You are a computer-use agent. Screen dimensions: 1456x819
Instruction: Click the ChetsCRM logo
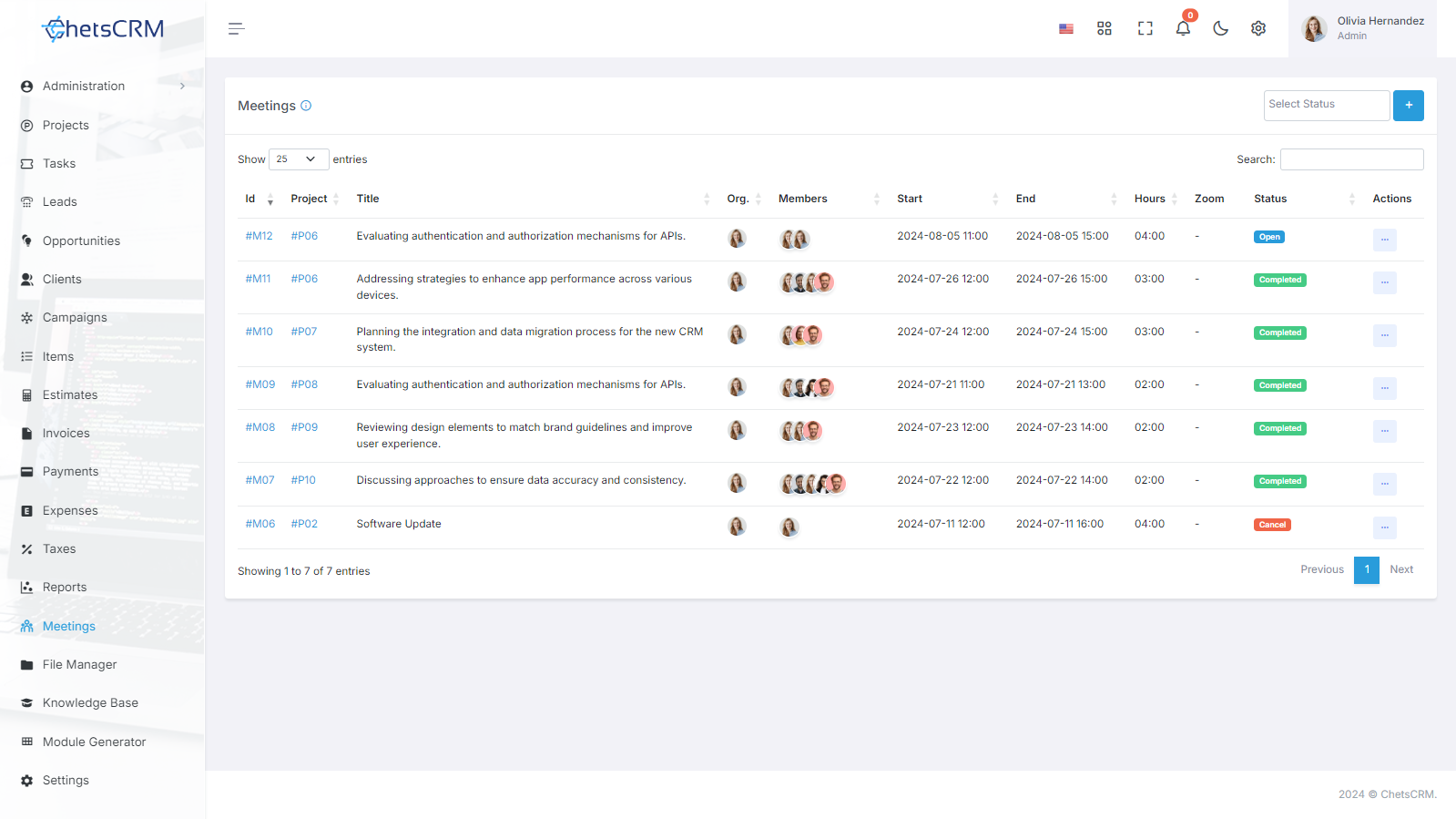103,29
